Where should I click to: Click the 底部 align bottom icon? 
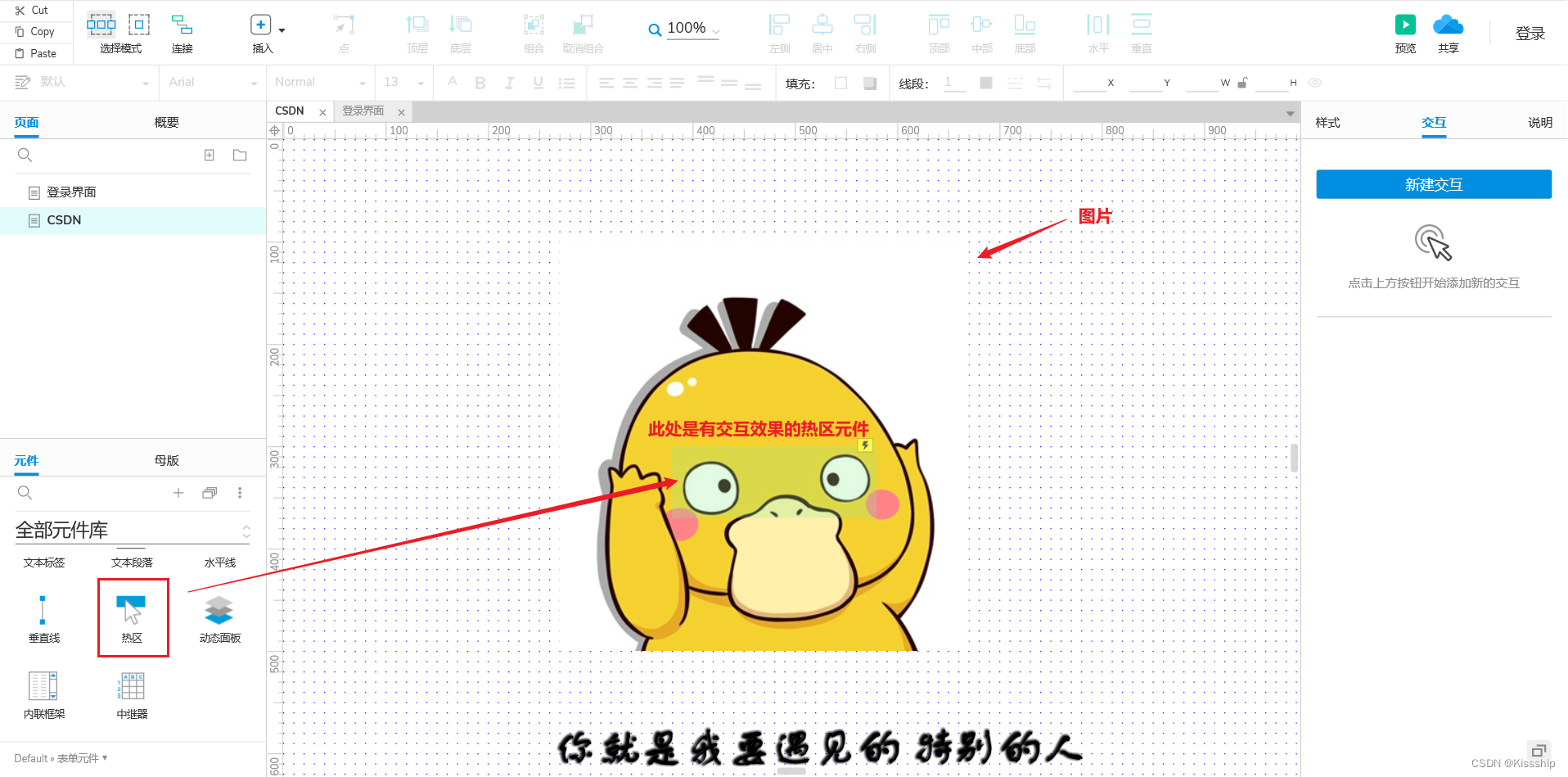point(1025,25)
